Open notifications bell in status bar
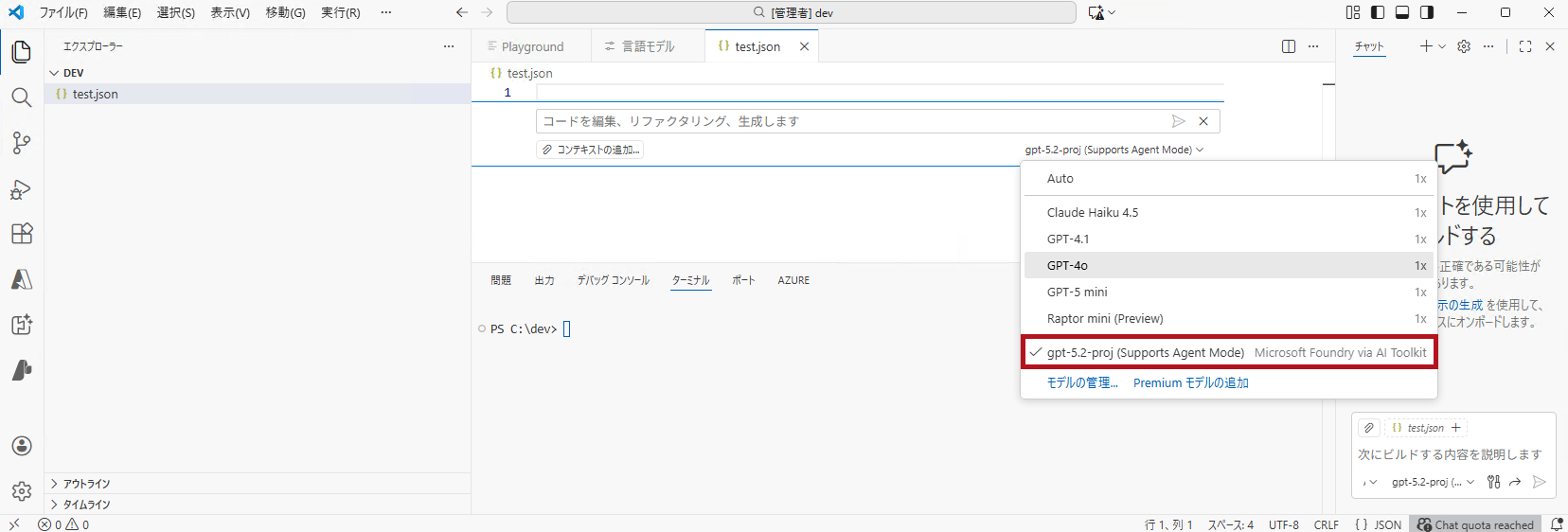1568x532 pixels. pyautogui.click(x=1556, y=523)
